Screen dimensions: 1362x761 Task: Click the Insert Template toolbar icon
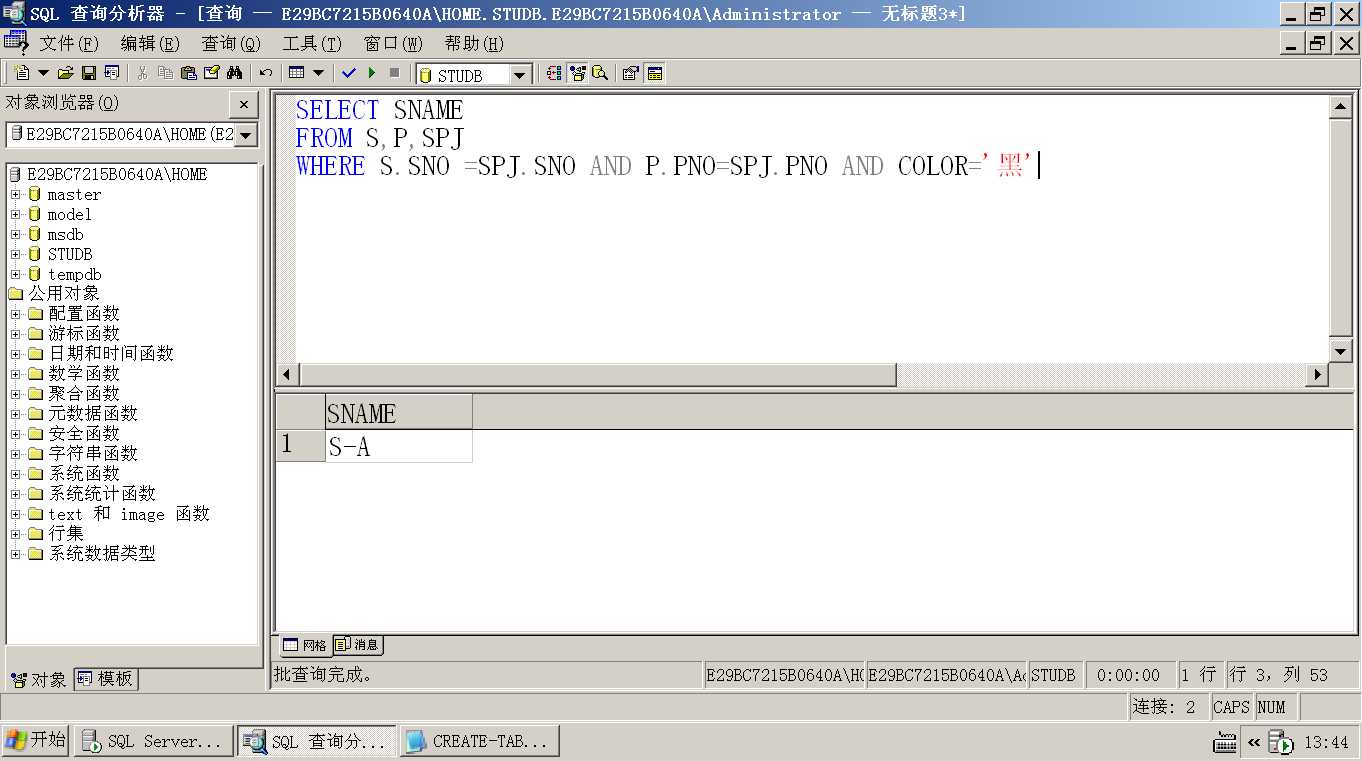click(x=111, y=73)
